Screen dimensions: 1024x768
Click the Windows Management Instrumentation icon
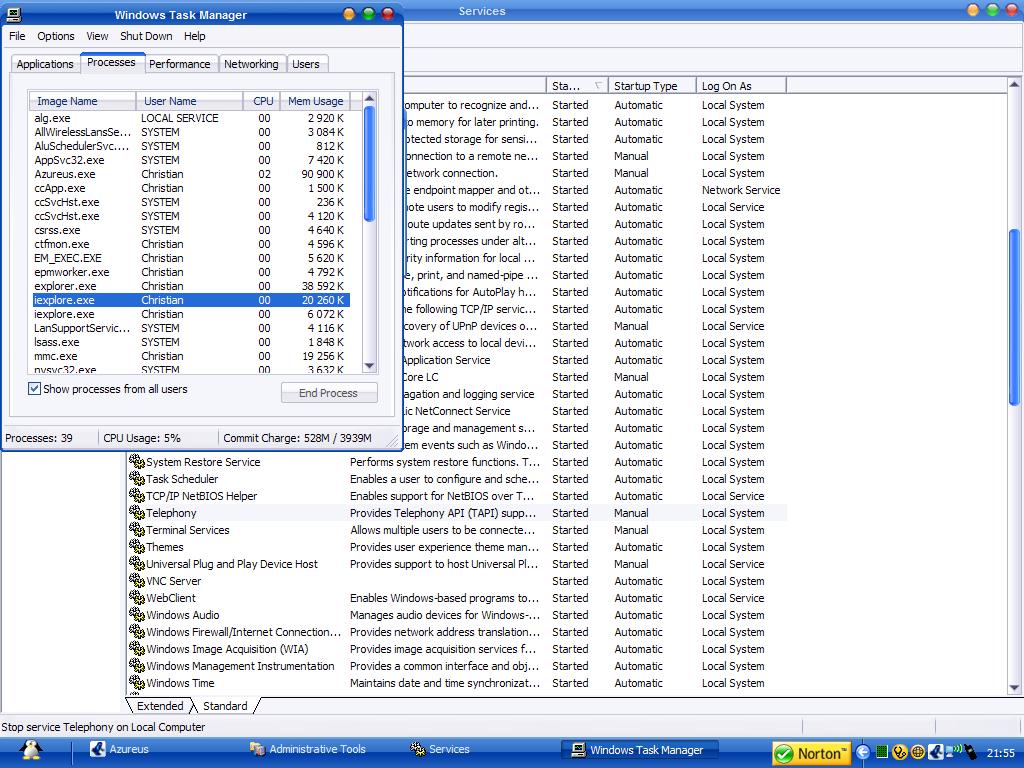pos(136,665)
